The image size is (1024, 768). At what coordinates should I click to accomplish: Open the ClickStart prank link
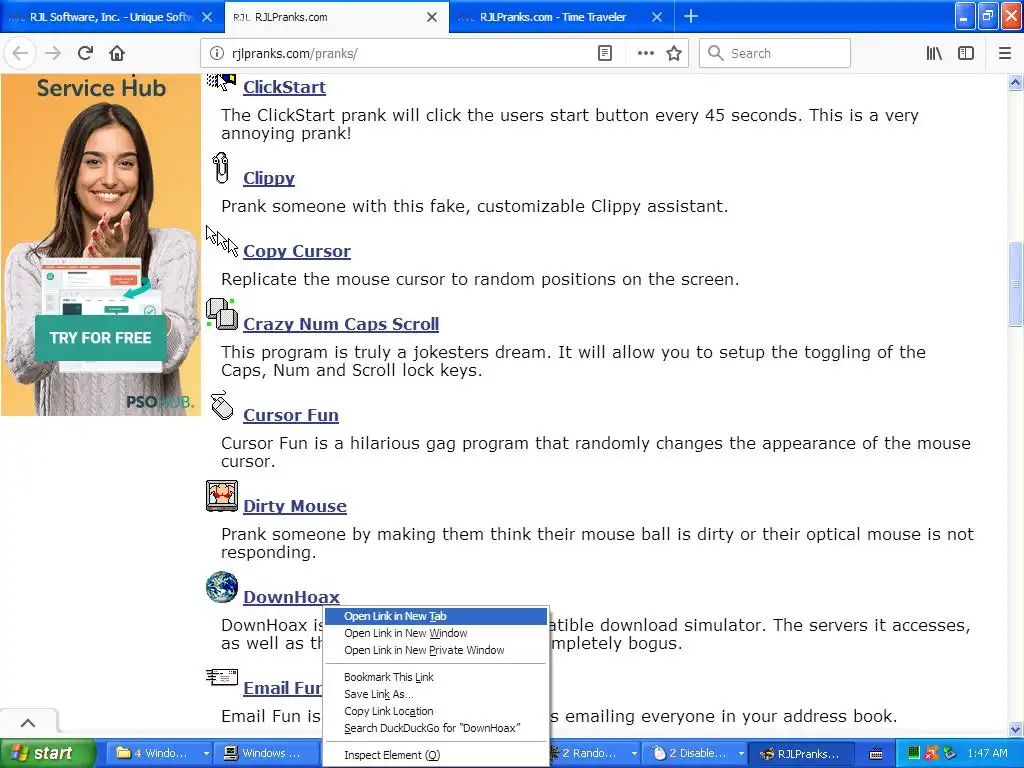coord(284,87)
